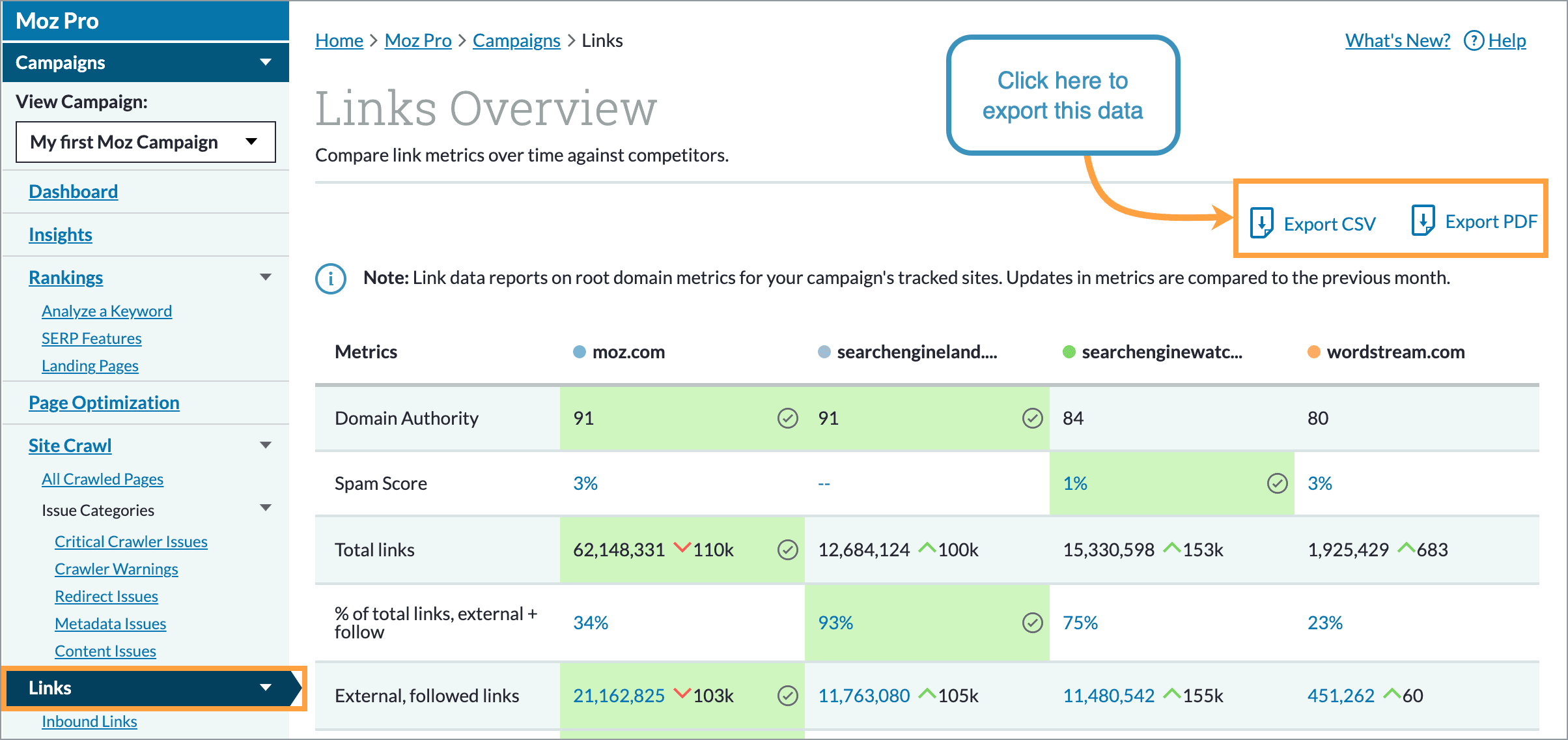Click the checkmark next to moz.com External followed links

pos(787,696)
